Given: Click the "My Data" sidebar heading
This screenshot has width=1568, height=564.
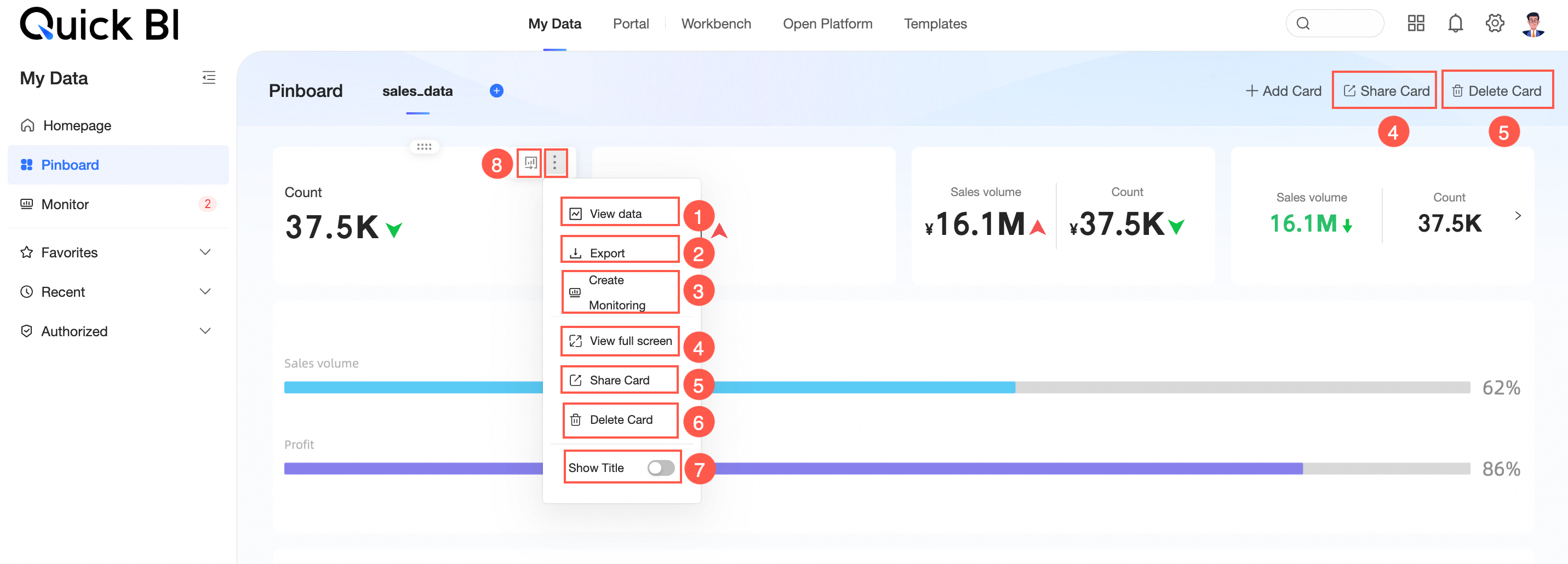Looking at the screenshot, I should 54,78.
